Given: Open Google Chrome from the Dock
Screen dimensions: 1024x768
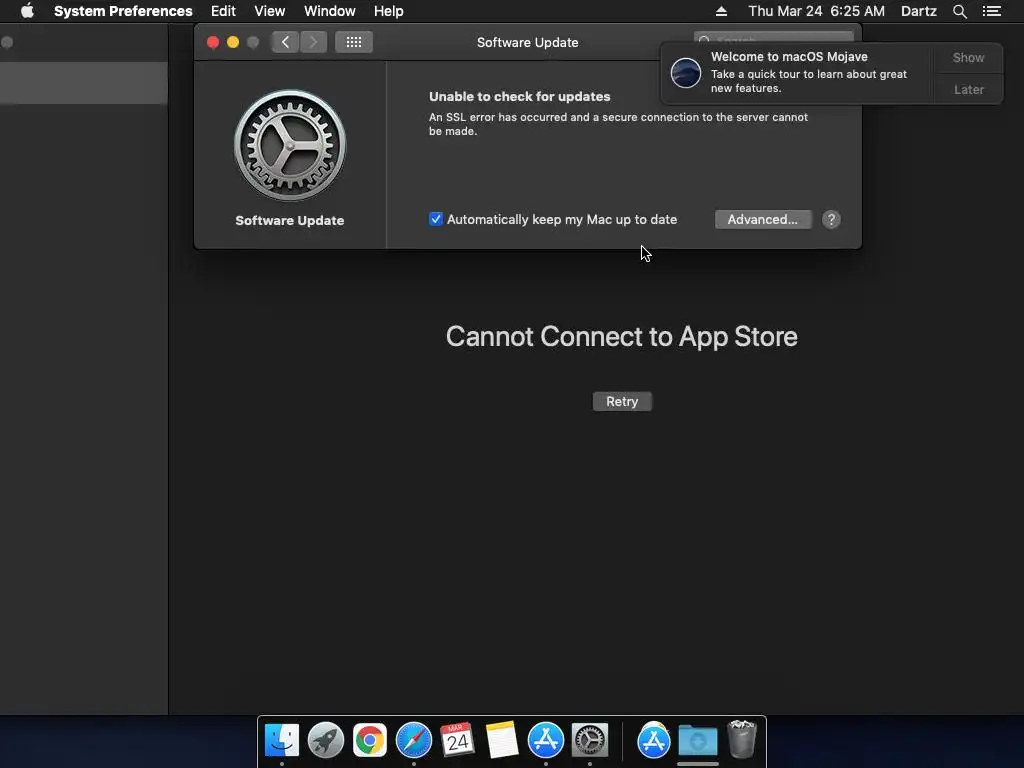Looking at the screenshot, I should pos(370,740).
